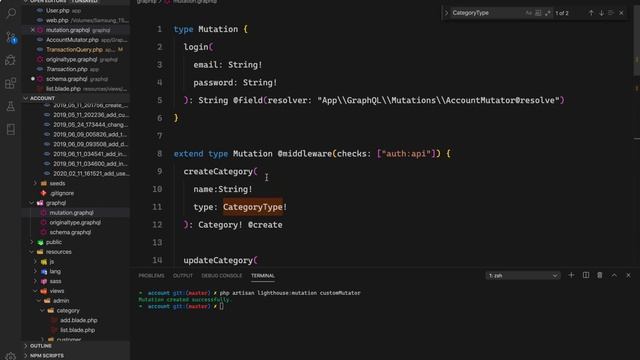Open the Search view in activity bar
640x360 pixels.
point(11,13)
